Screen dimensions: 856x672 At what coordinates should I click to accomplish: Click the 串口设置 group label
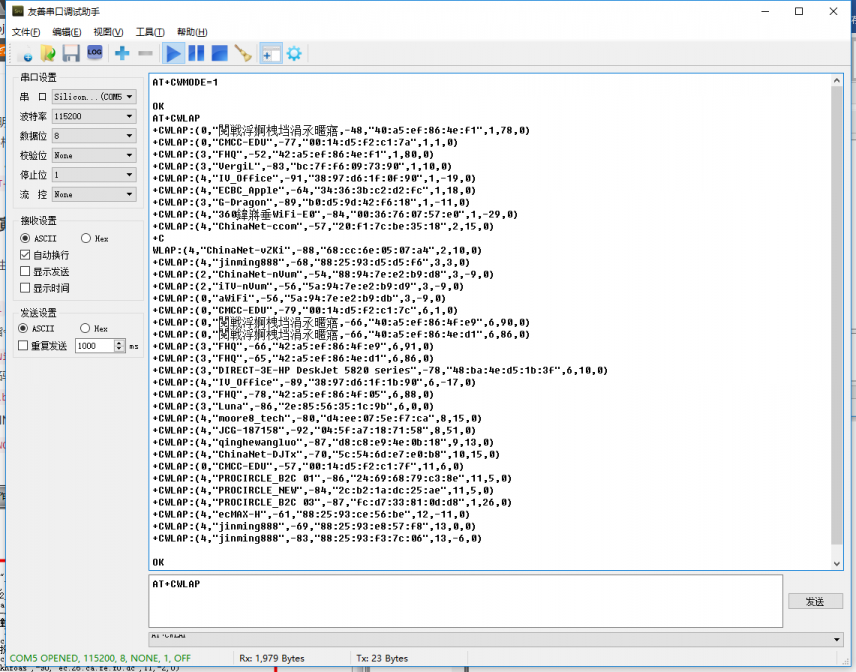pos(38,78)
